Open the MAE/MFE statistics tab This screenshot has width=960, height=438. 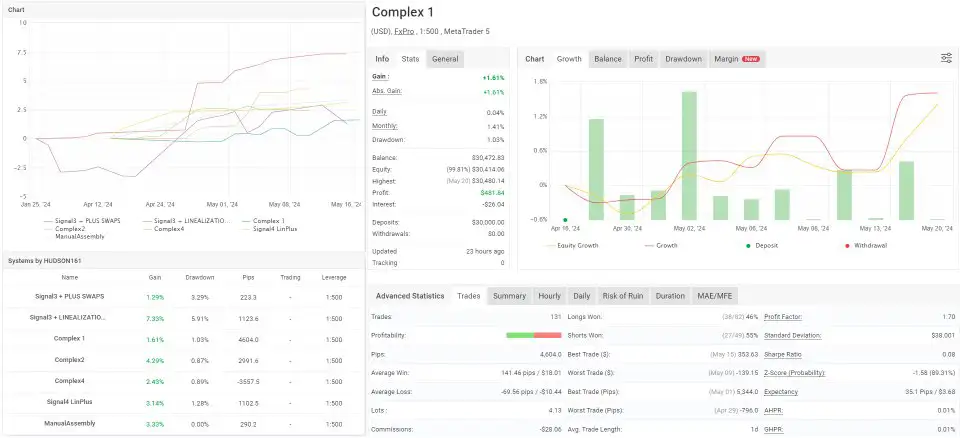click(x=717, y=296)
